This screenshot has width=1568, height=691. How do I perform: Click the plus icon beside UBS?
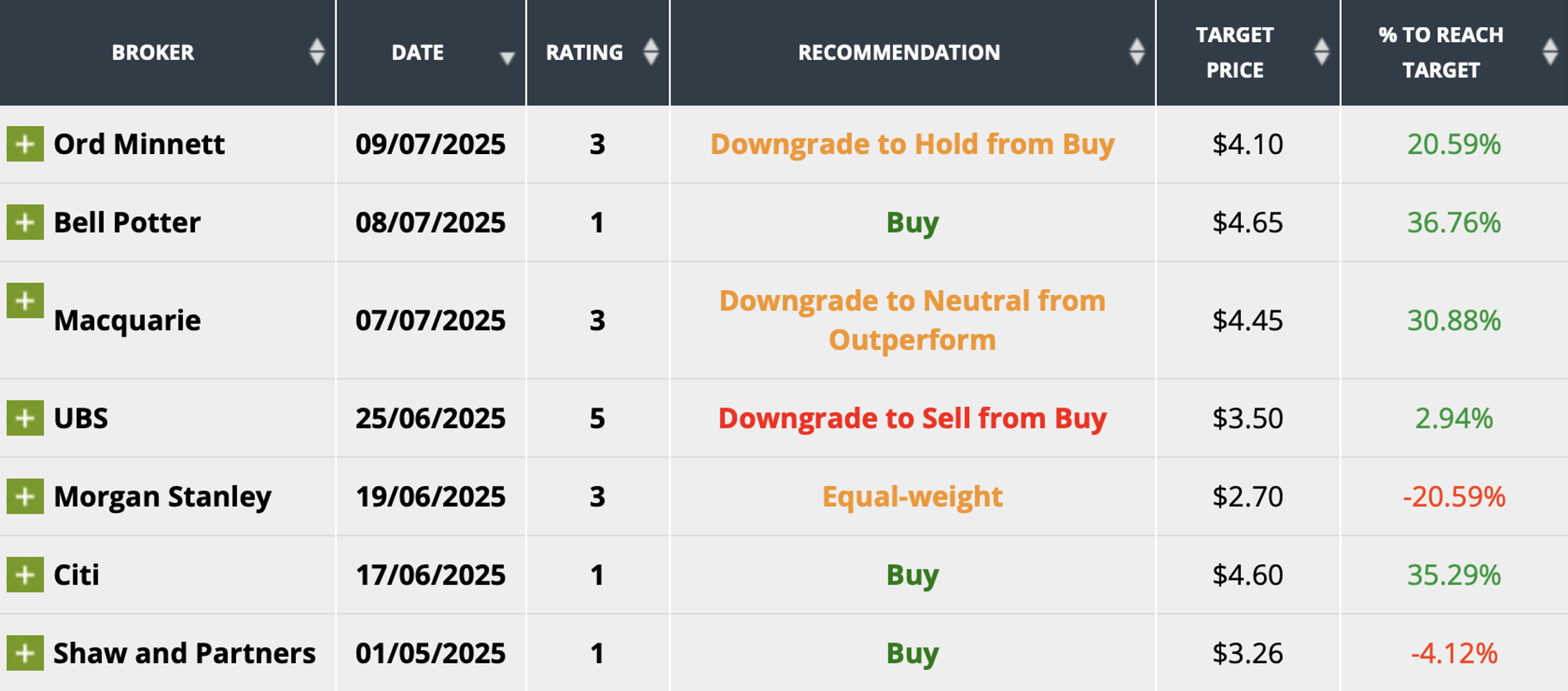pyautogui.click(x=25, y=418)
